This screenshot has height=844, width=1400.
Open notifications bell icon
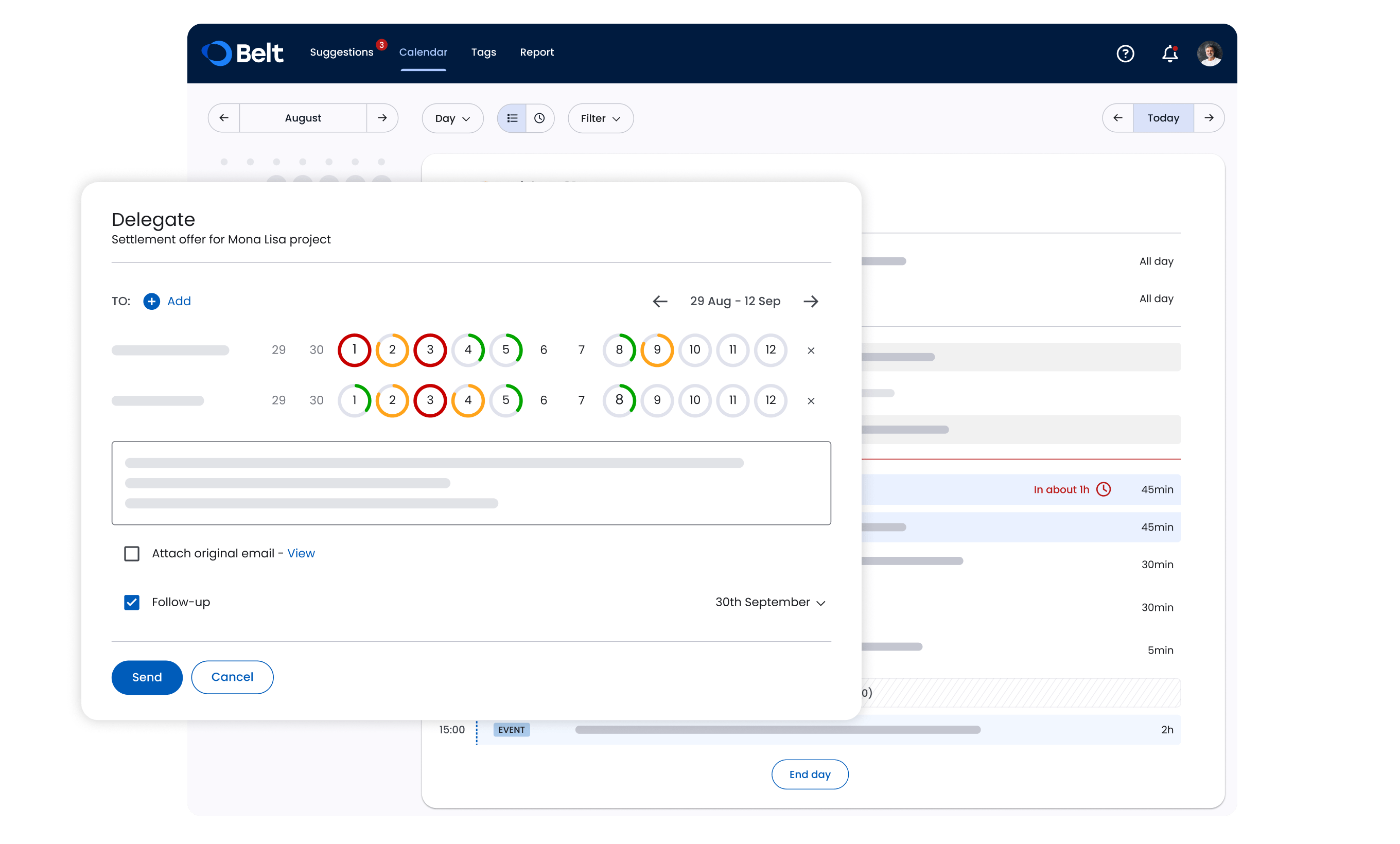(x=1169, y=54)
